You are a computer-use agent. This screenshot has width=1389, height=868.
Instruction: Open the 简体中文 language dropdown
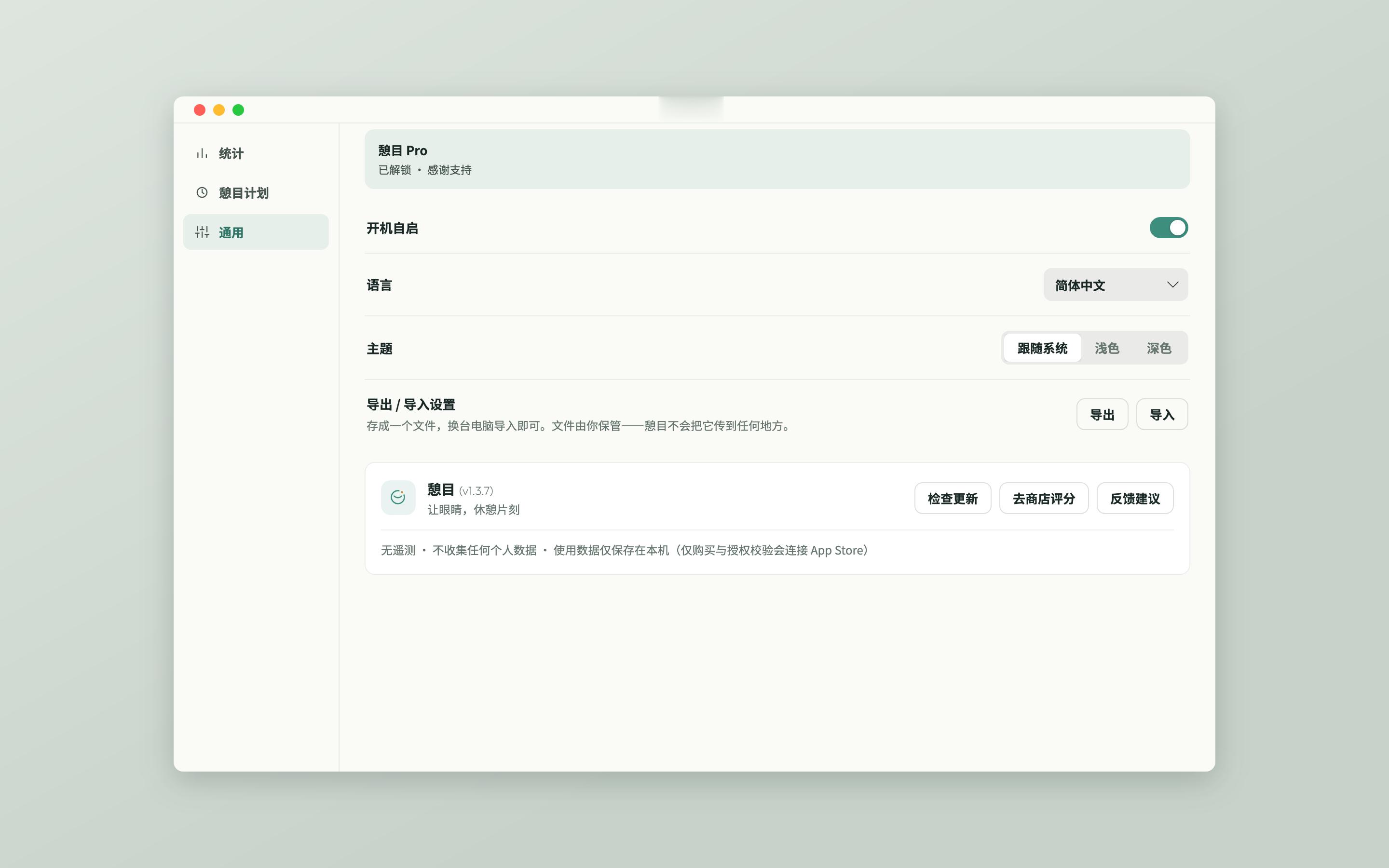[x=1115, y=285]
